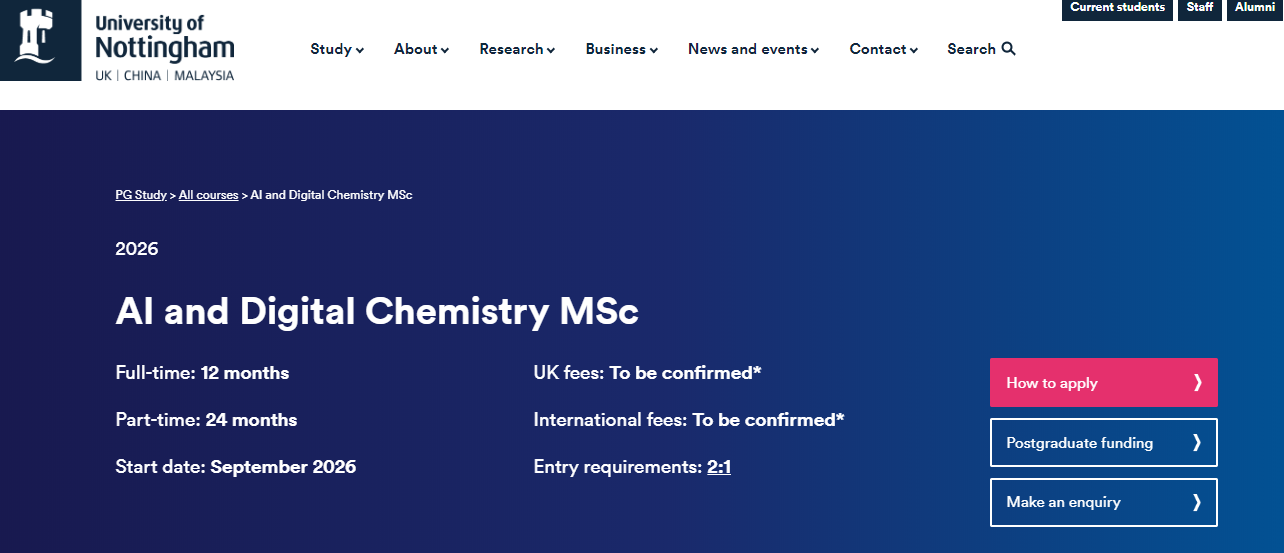Click the magnifier icon next to Search

point(1008,49)
